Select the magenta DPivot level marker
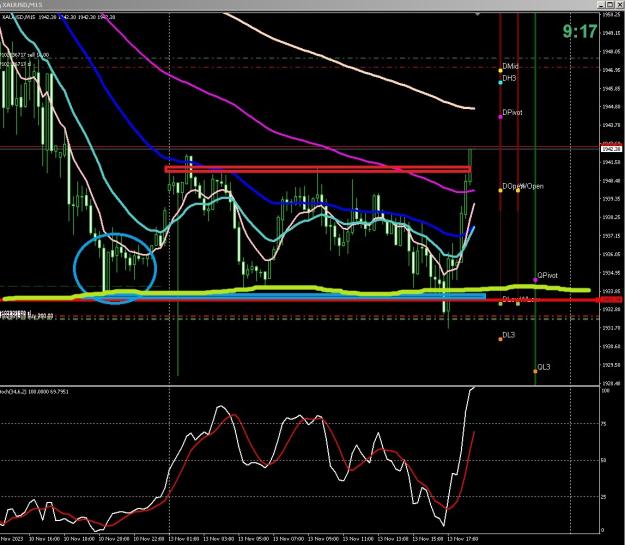Screen dimensions: 625x545 click(501, 117)
